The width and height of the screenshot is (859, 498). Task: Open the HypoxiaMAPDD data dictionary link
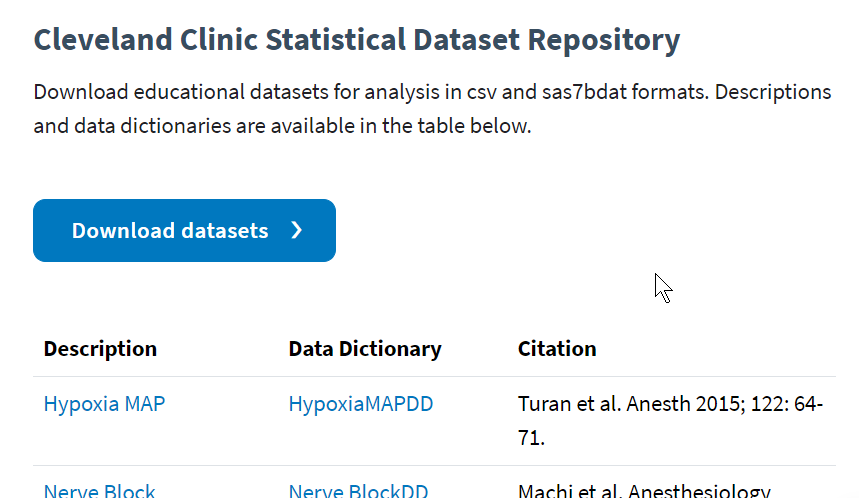tap(360, 404)
